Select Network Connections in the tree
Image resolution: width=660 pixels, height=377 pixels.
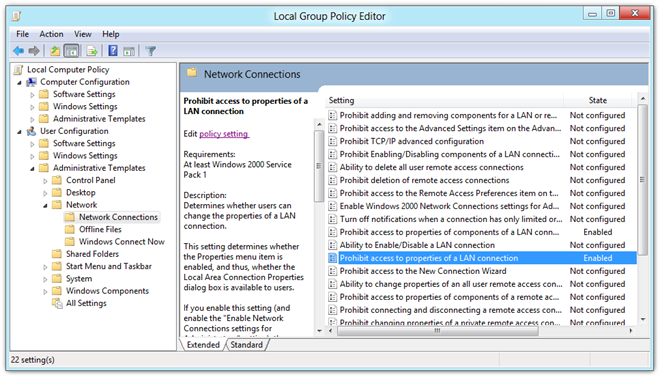(x=118, y=217)
